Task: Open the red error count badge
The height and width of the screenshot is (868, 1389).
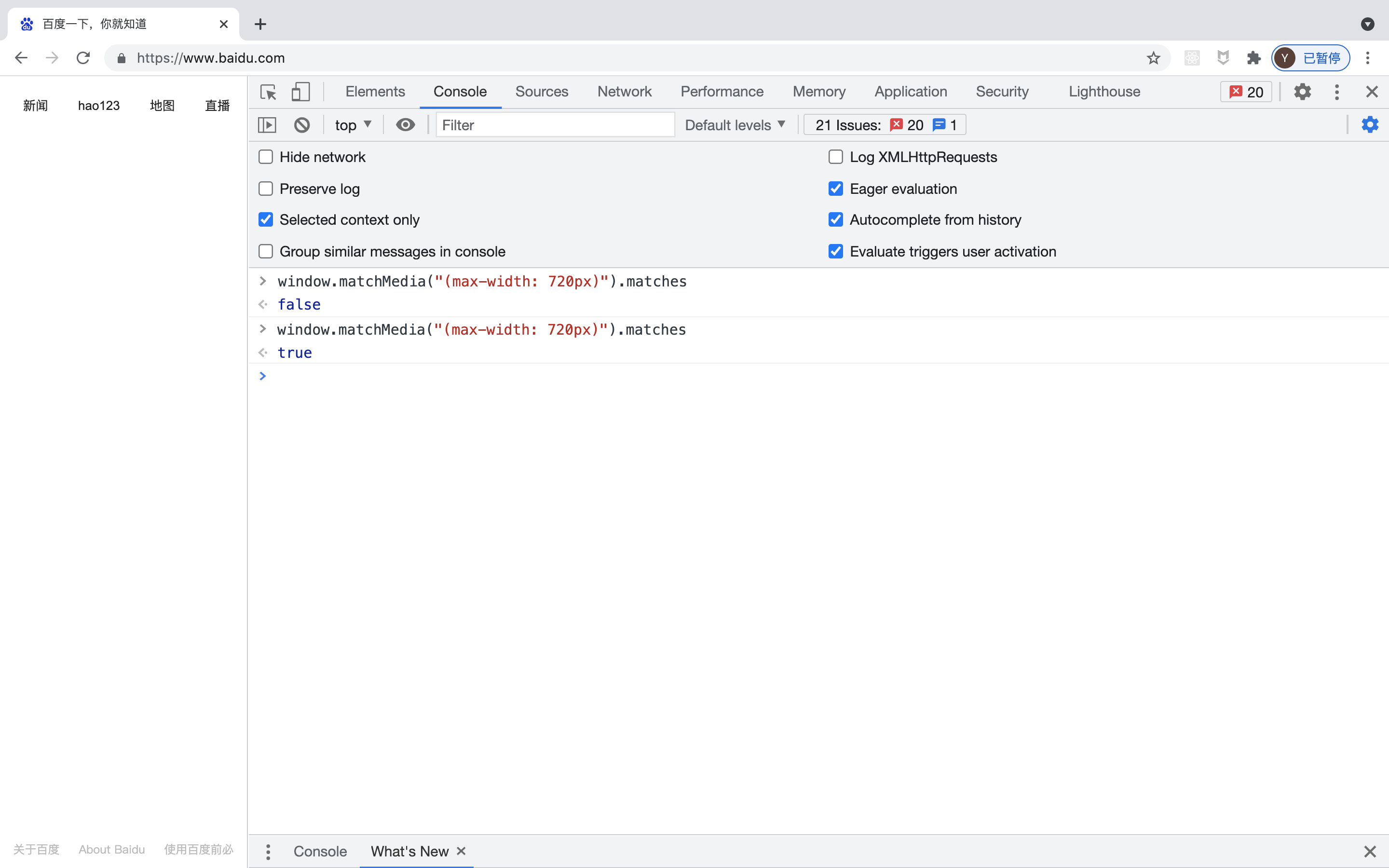Action: point(1246,92)
